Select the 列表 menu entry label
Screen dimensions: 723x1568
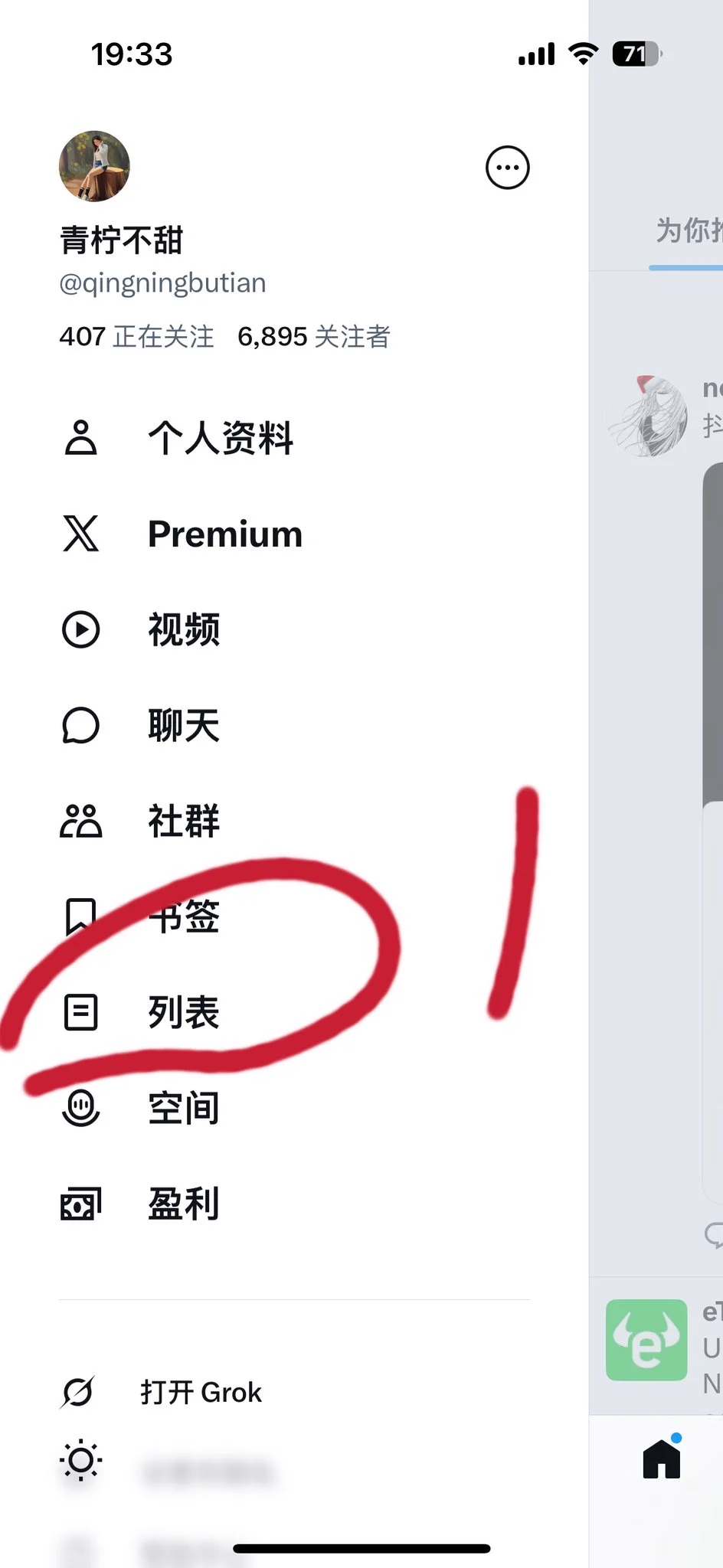tap(184, 1012)
